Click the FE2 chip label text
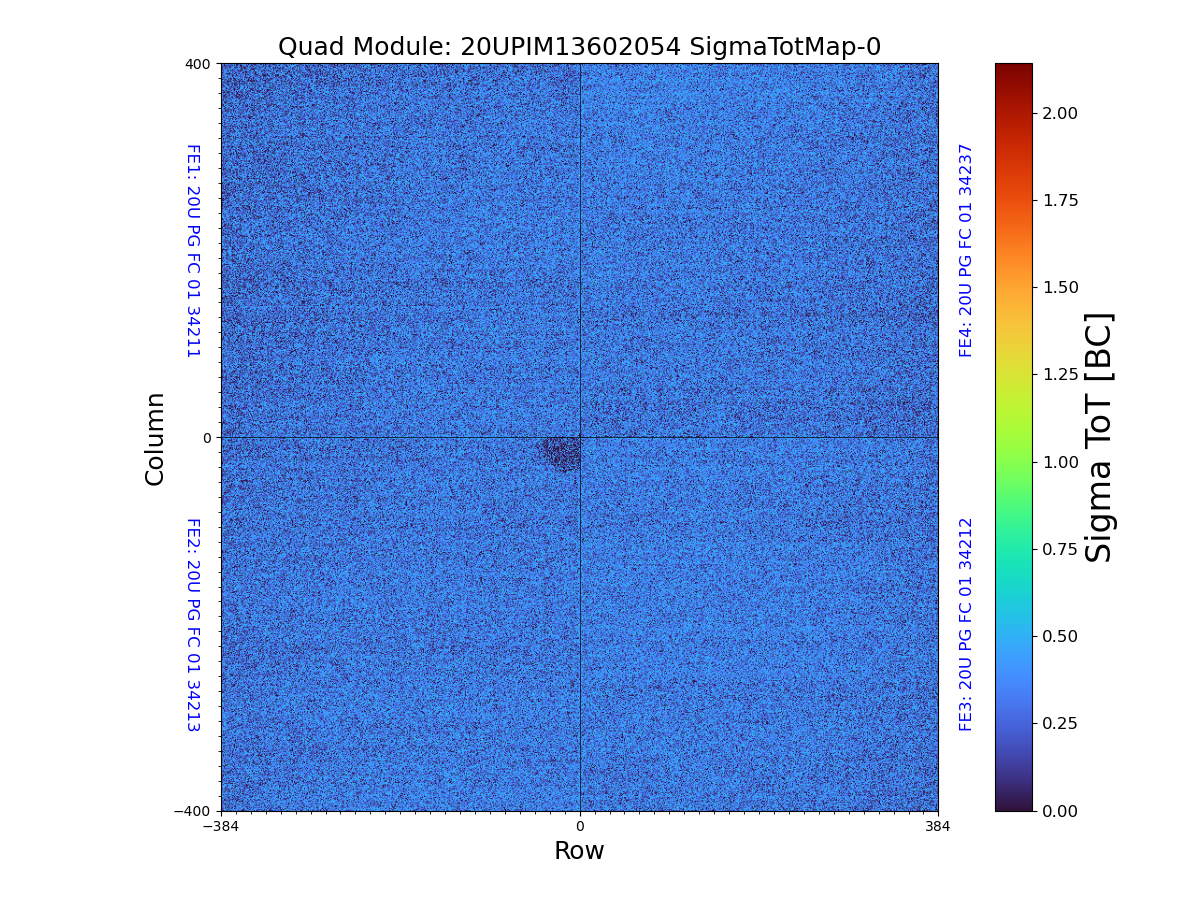 pyautogui.click(x=193, y=624)
